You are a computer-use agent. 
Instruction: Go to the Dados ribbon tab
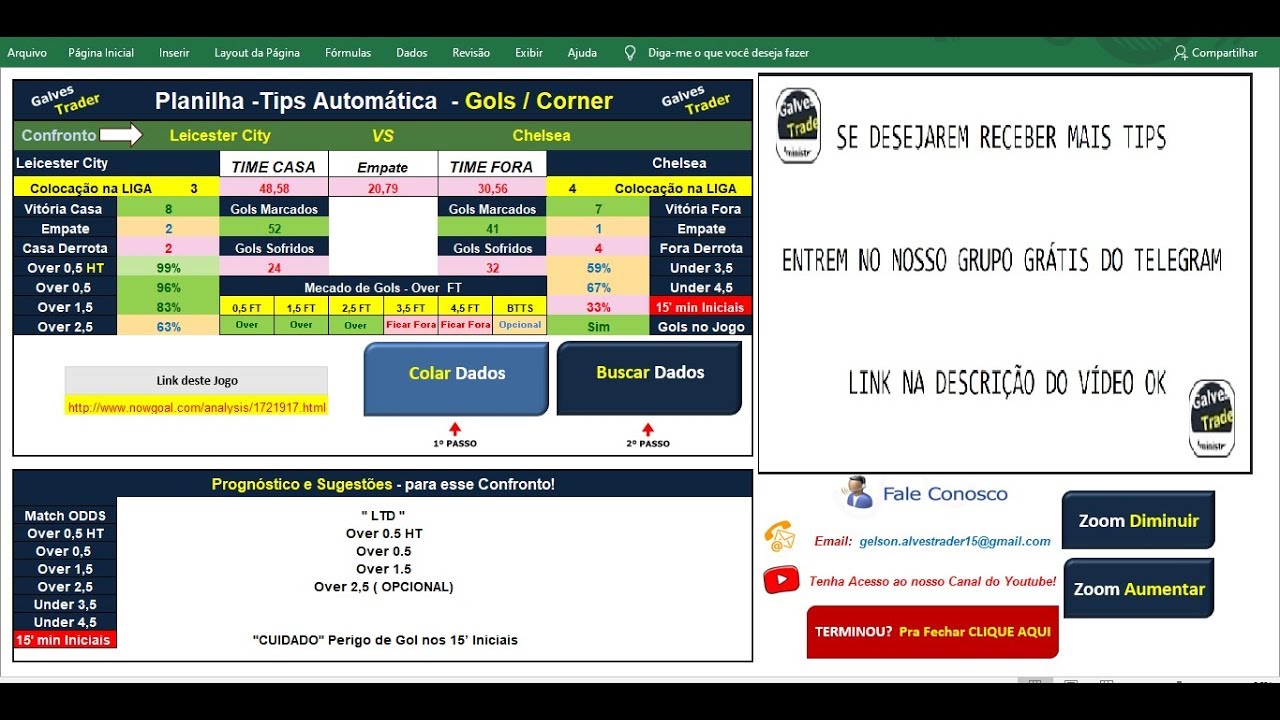[x=412, y=53]
